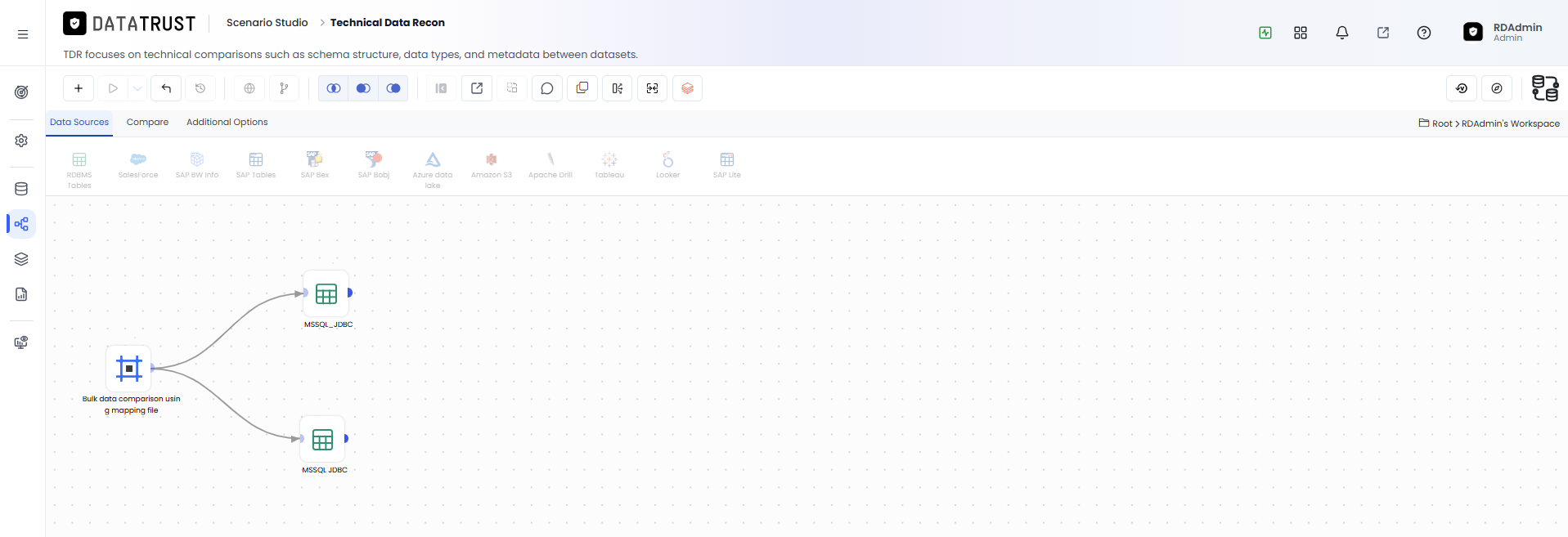Open the sidebar target icon
1568x537 pixels.
21,92
